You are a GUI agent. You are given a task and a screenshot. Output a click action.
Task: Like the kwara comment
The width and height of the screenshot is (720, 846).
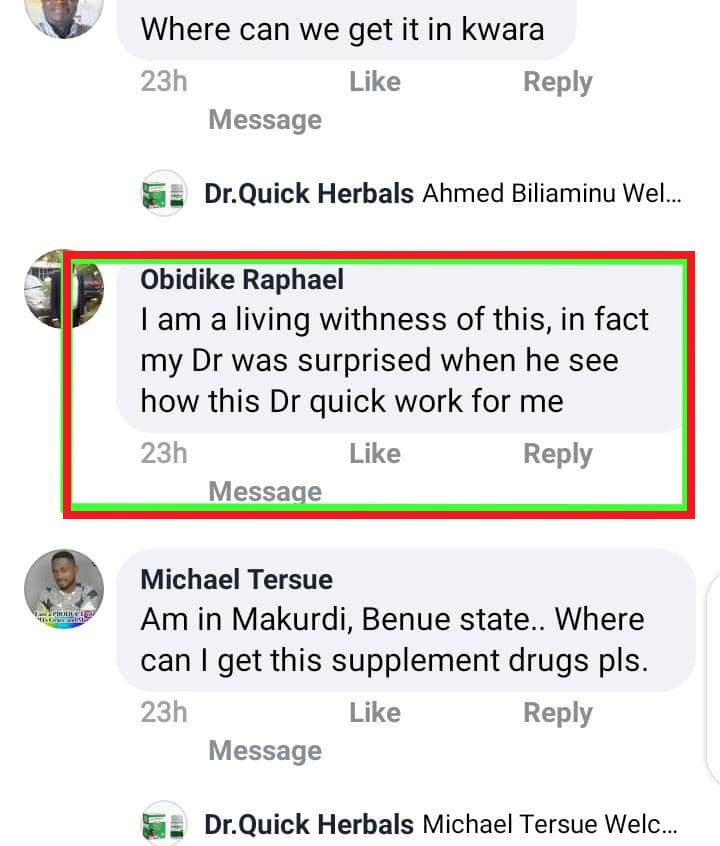(375, 82)
